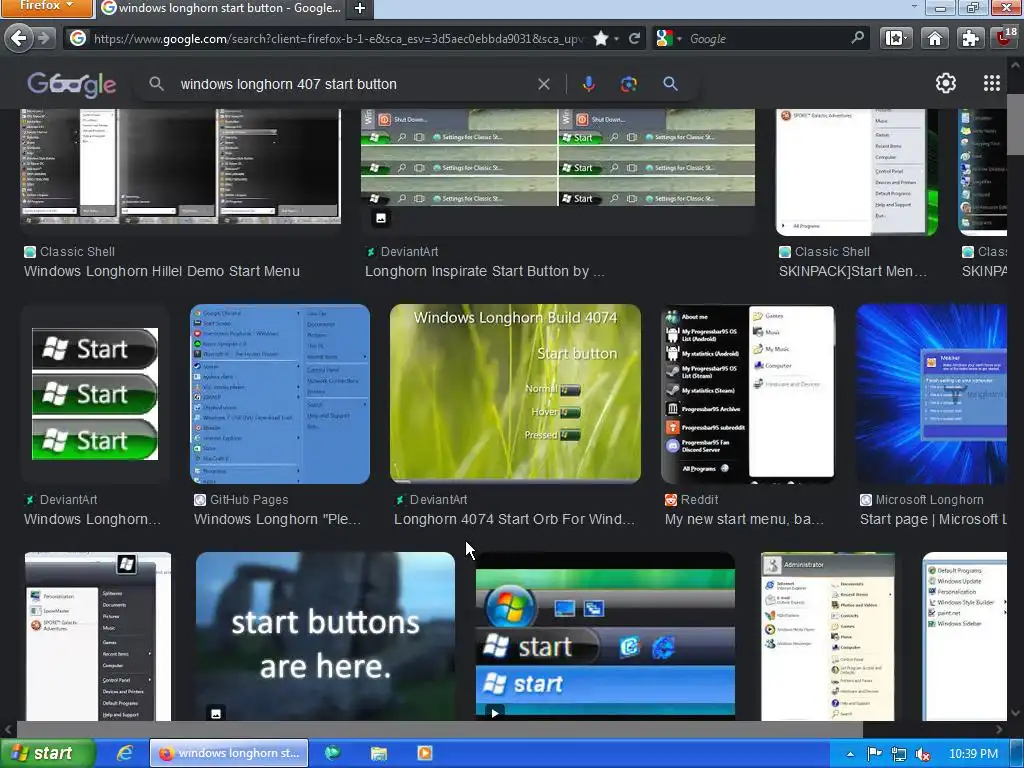This screenshot has width=1024, height=768.
Task: Click the search box magnifier icon
Action: click(x=857, y=38)
